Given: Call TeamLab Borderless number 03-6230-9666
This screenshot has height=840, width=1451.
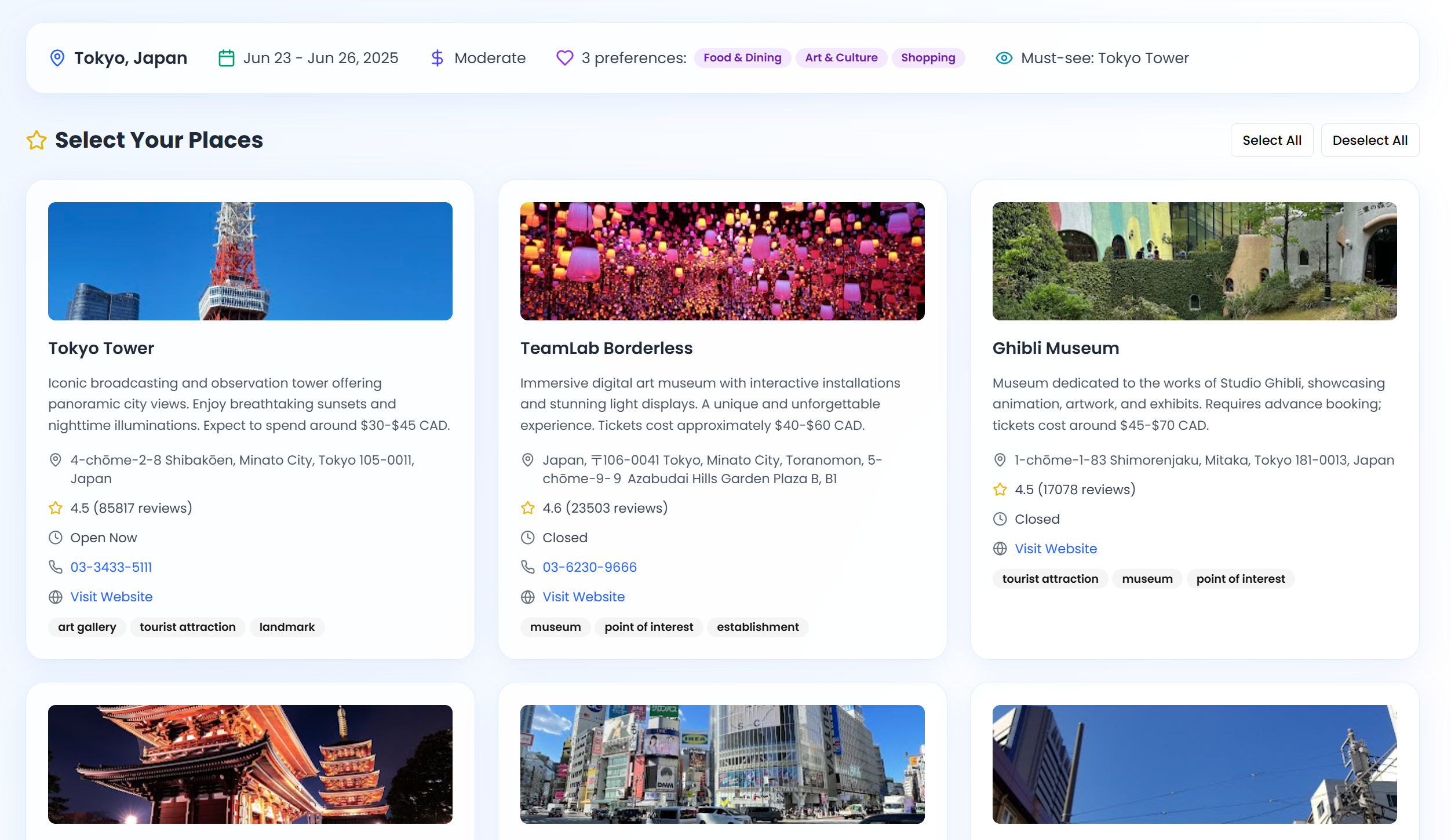Looking at the screenshot, I should tap(589, 567).
